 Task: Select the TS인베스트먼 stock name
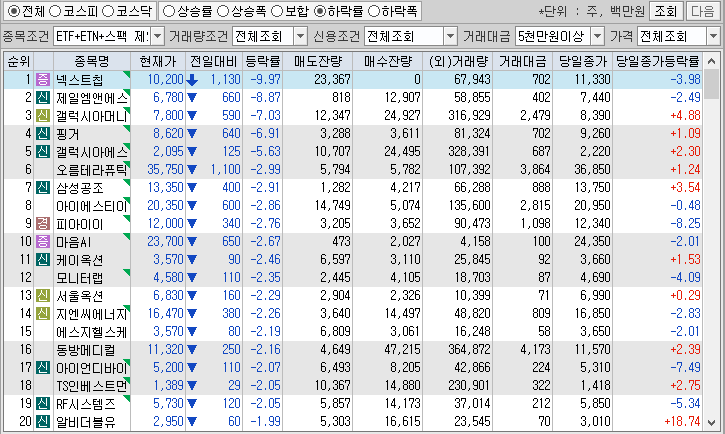point(91,386)
